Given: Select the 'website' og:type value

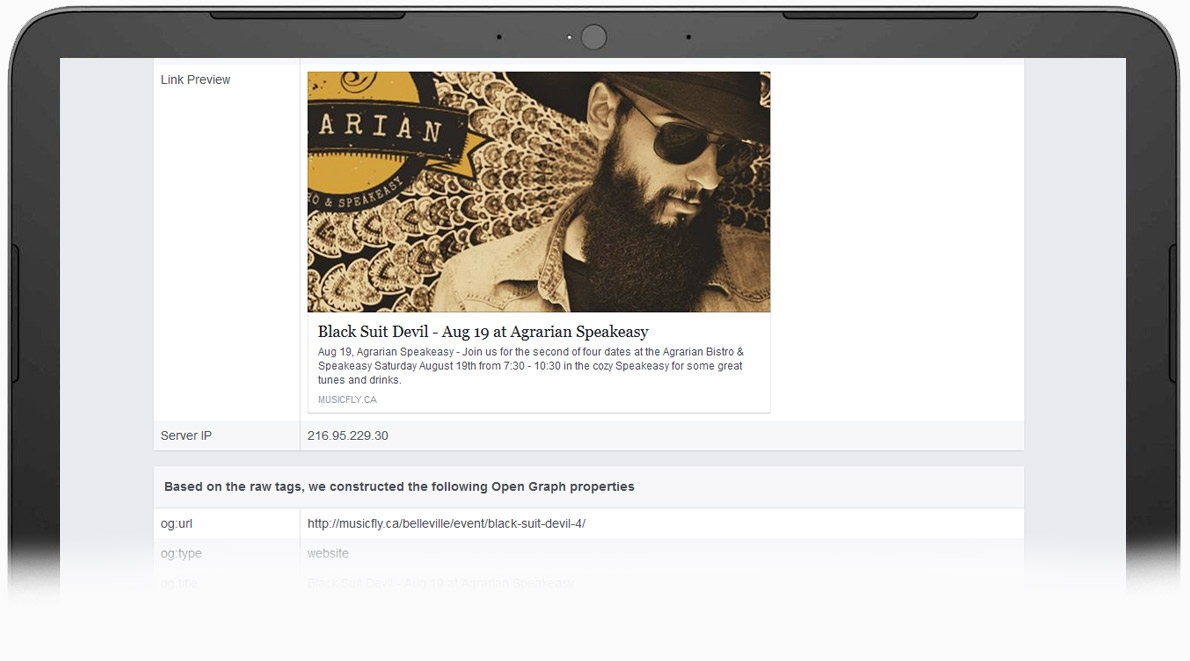Looking at the screenshot, I should [328, 553].
